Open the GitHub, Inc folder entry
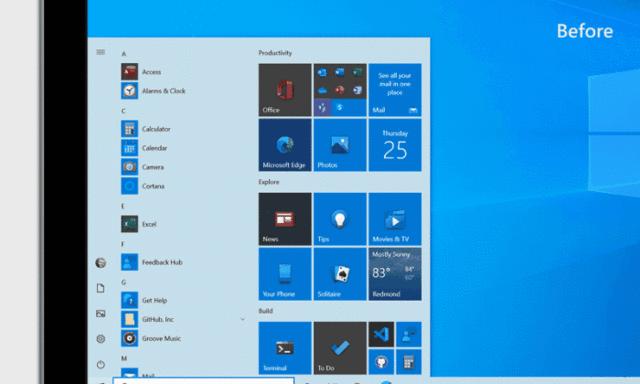The height and width of the screenshot is (384, 640). coord(182,319)
